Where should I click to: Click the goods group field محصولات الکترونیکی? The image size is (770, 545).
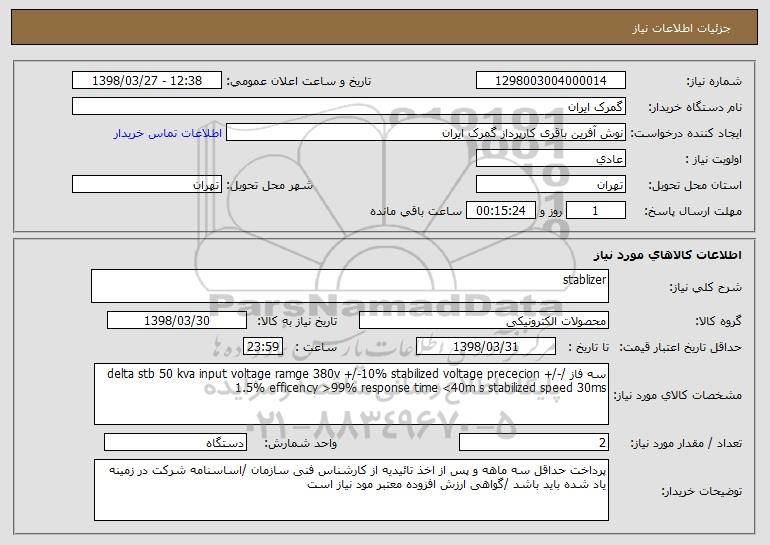point(484,320)
